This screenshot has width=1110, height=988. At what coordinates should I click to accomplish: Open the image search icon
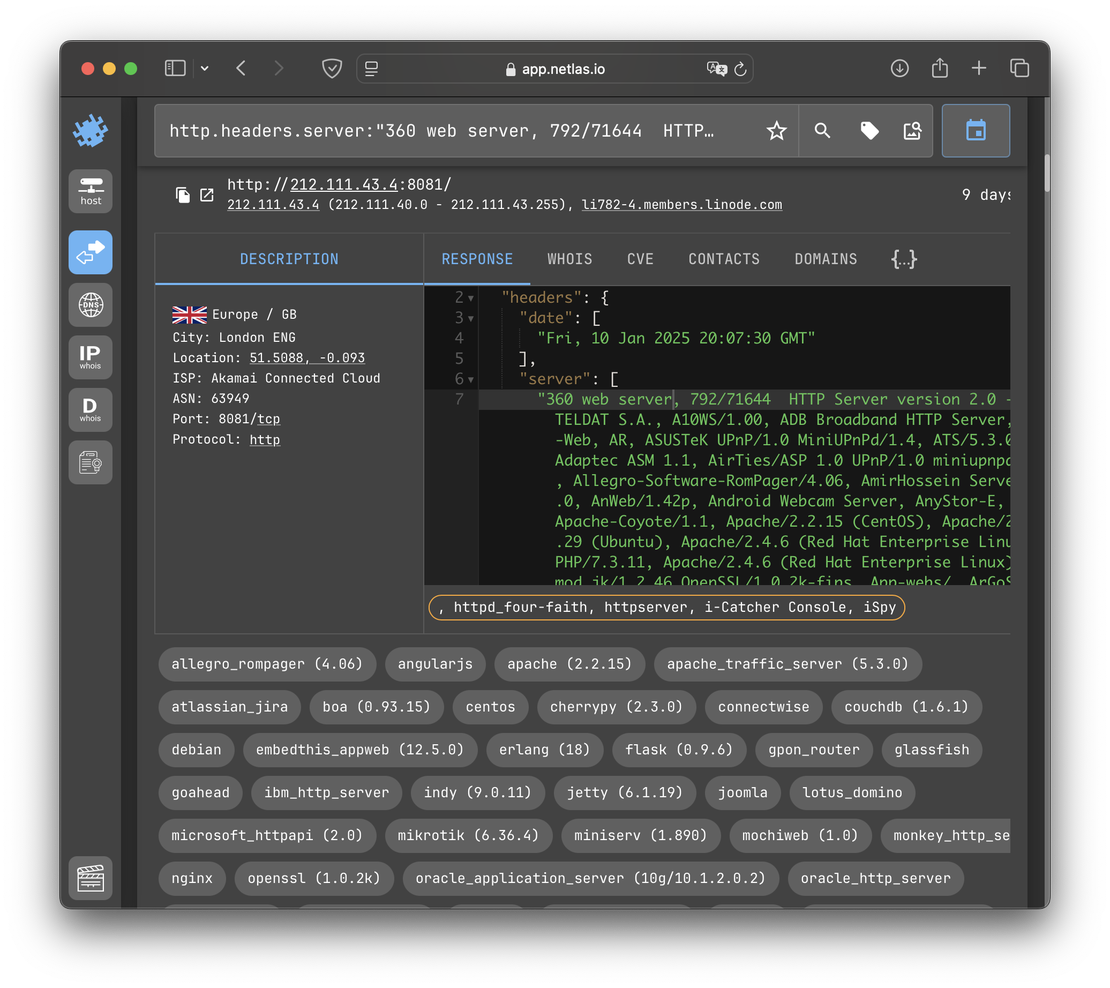912,130
